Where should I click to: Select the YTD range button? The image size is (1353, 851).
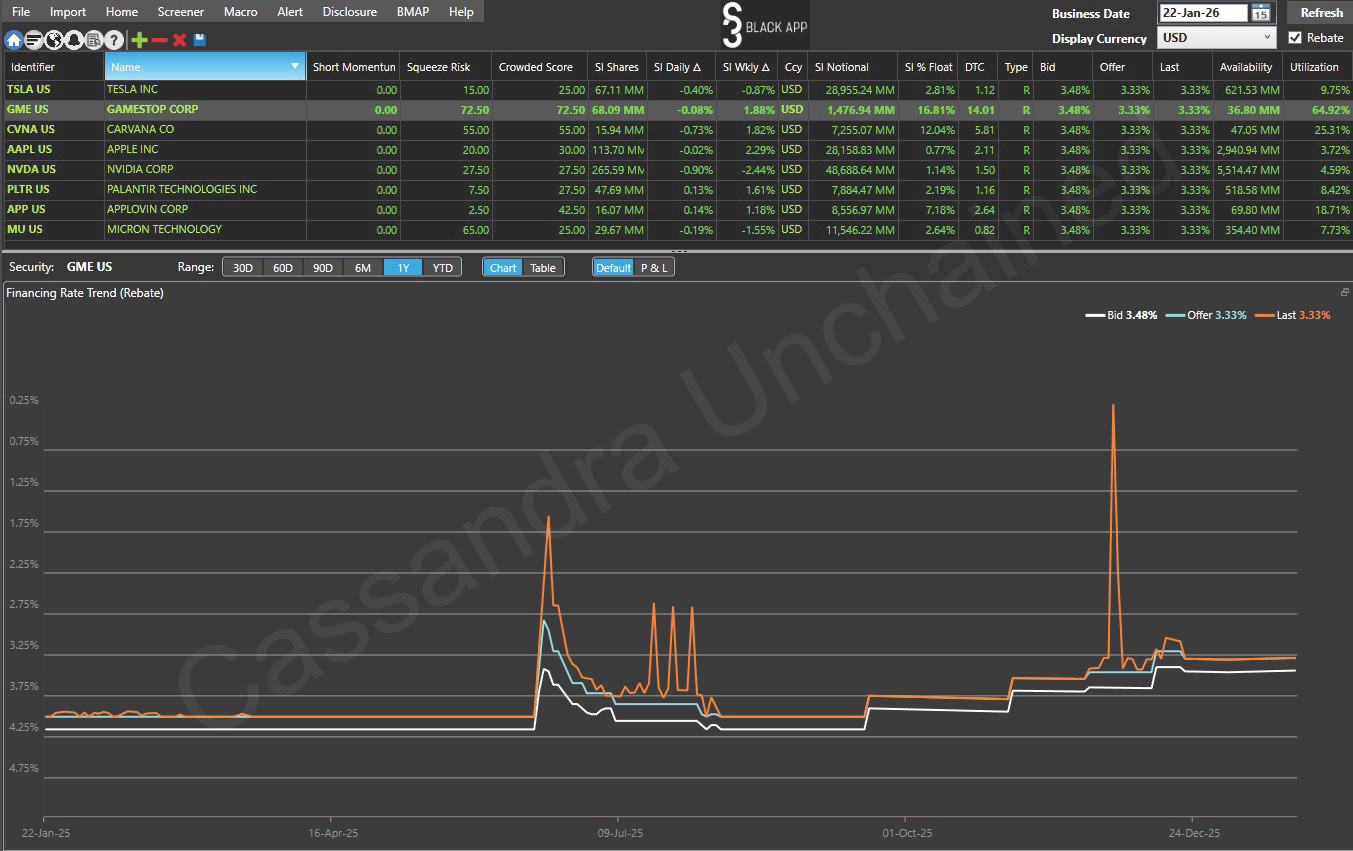pos(442,267)
